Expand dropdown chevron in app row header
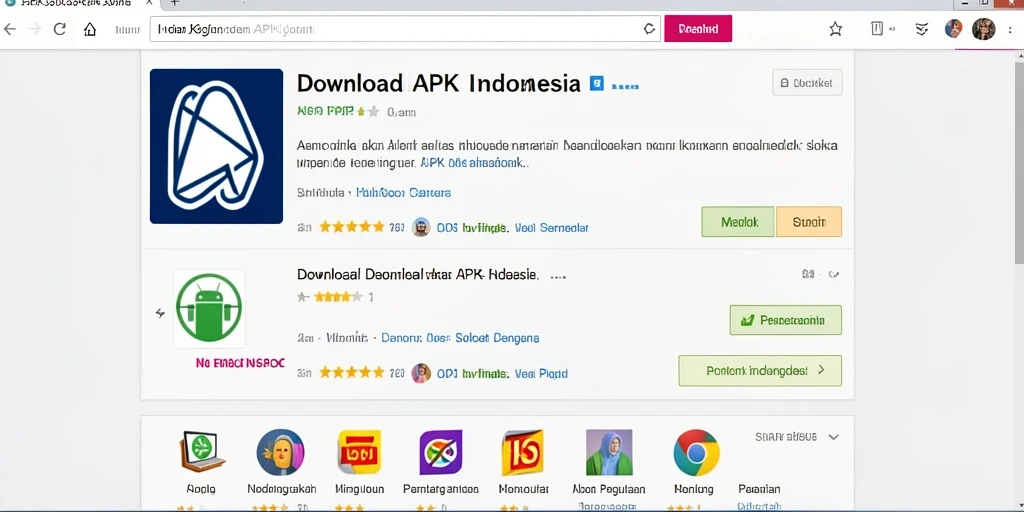The height and width of the screenshot is (512, 1024). (x=833, y=437)
